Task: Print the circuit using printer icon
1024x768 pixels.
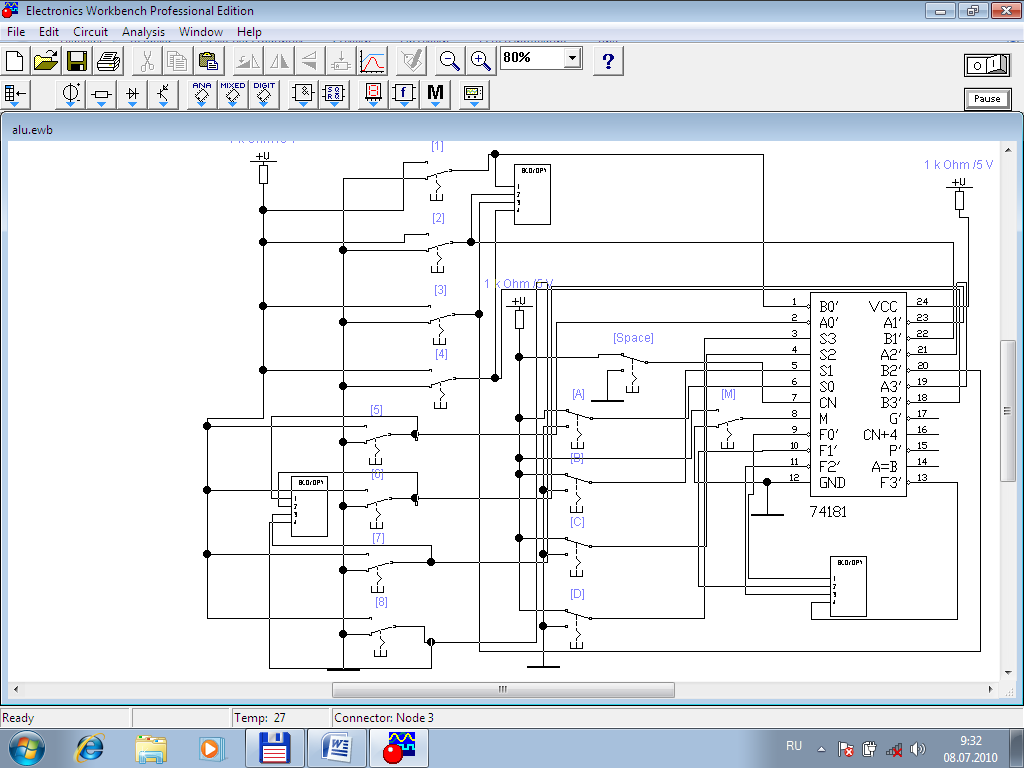Action: pyautogui.click(x=108, y=61)
